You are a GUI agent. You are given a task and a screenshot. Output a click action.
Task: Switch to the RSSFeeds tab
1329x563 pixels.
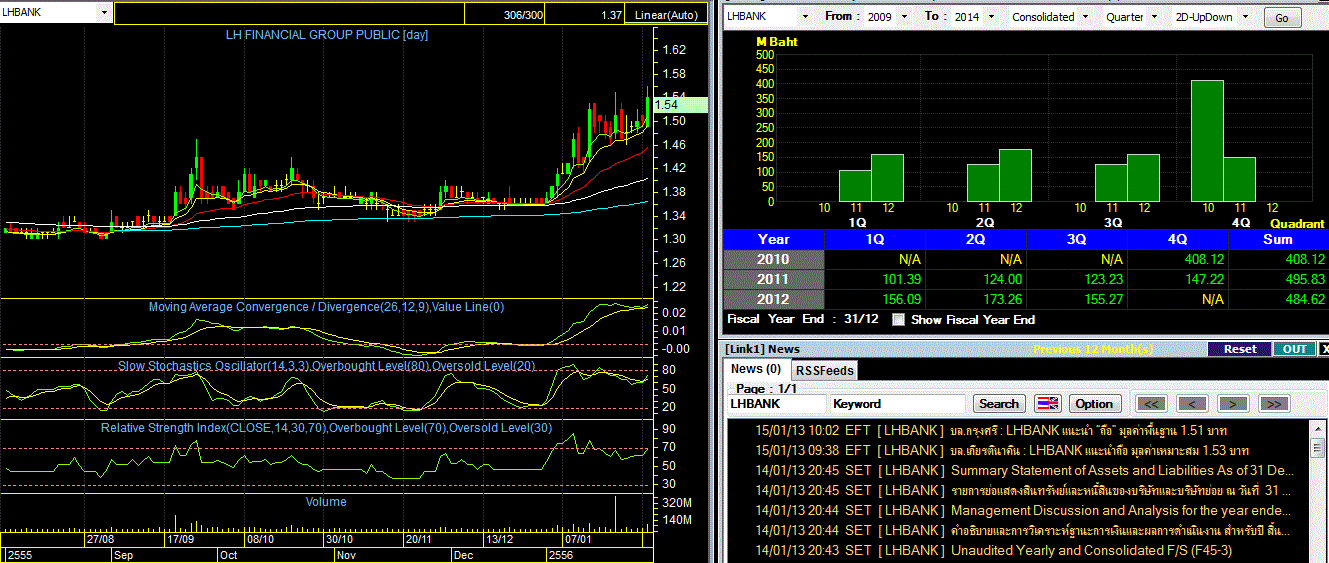824,370
